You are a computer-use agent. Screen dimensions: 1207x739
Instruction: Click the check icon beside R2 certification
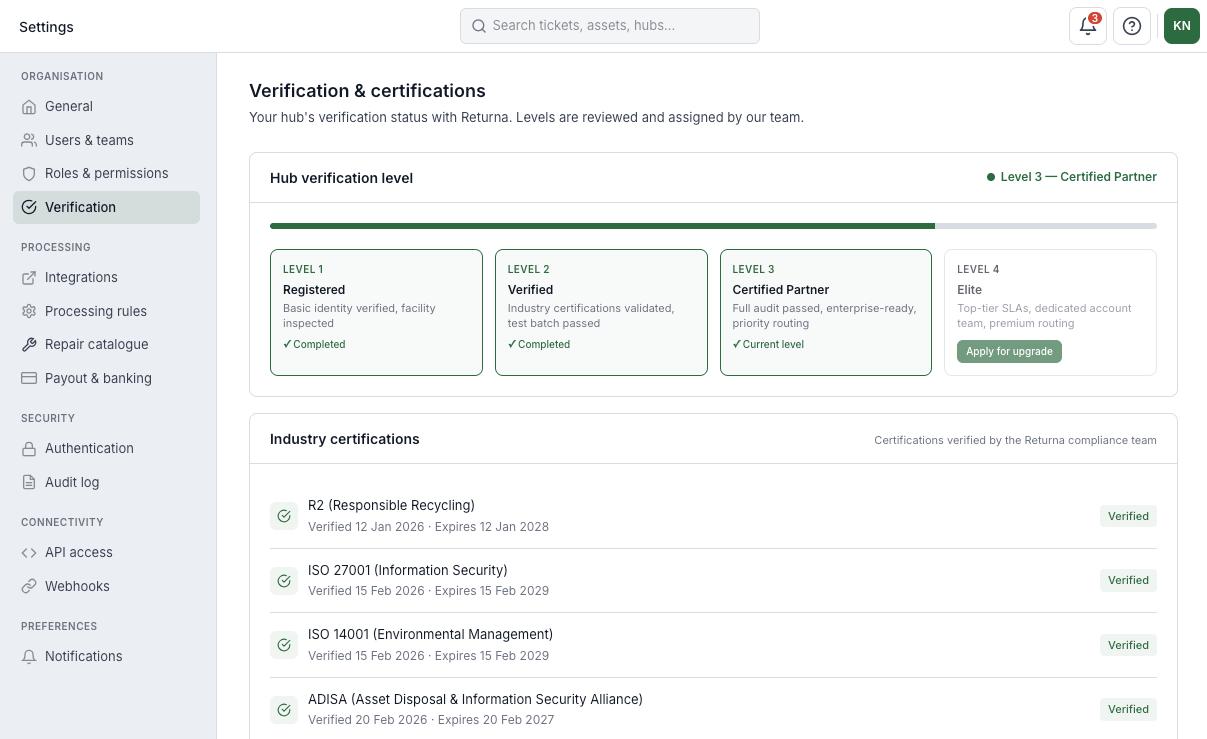pos(284,516)
